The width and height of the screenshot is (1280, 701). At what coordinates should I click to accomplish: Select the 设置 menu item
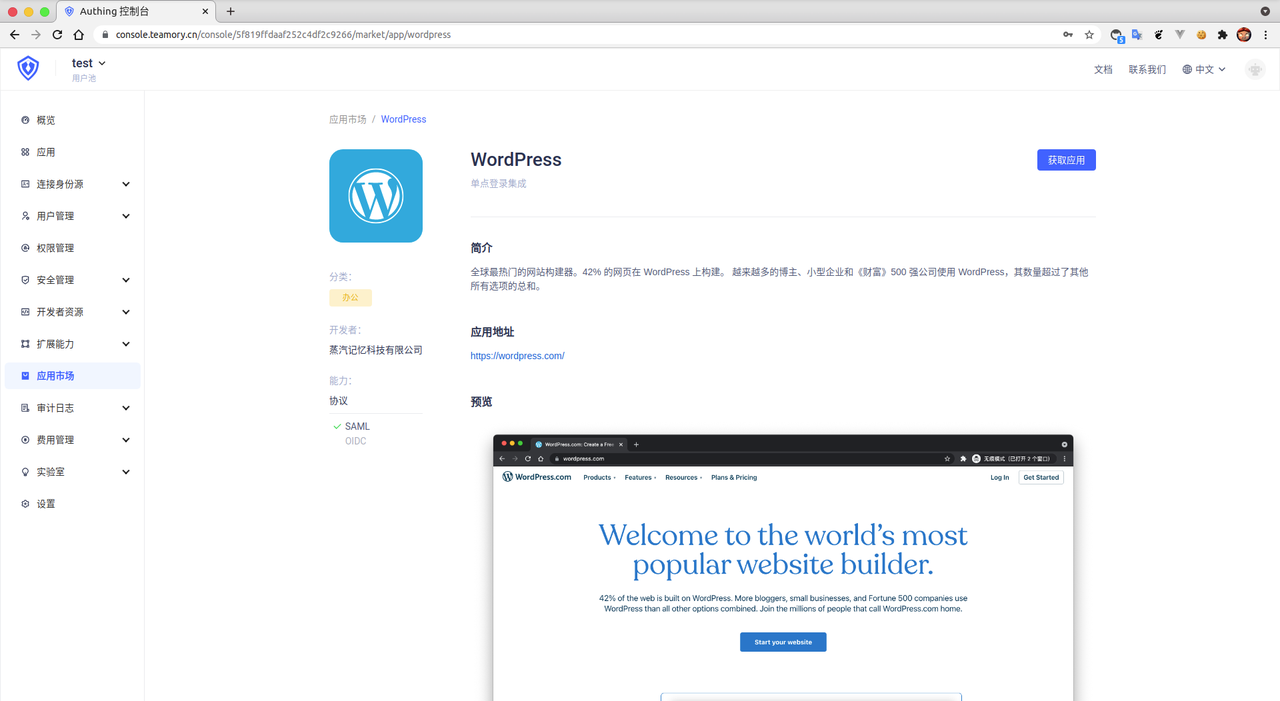[72, 504]
